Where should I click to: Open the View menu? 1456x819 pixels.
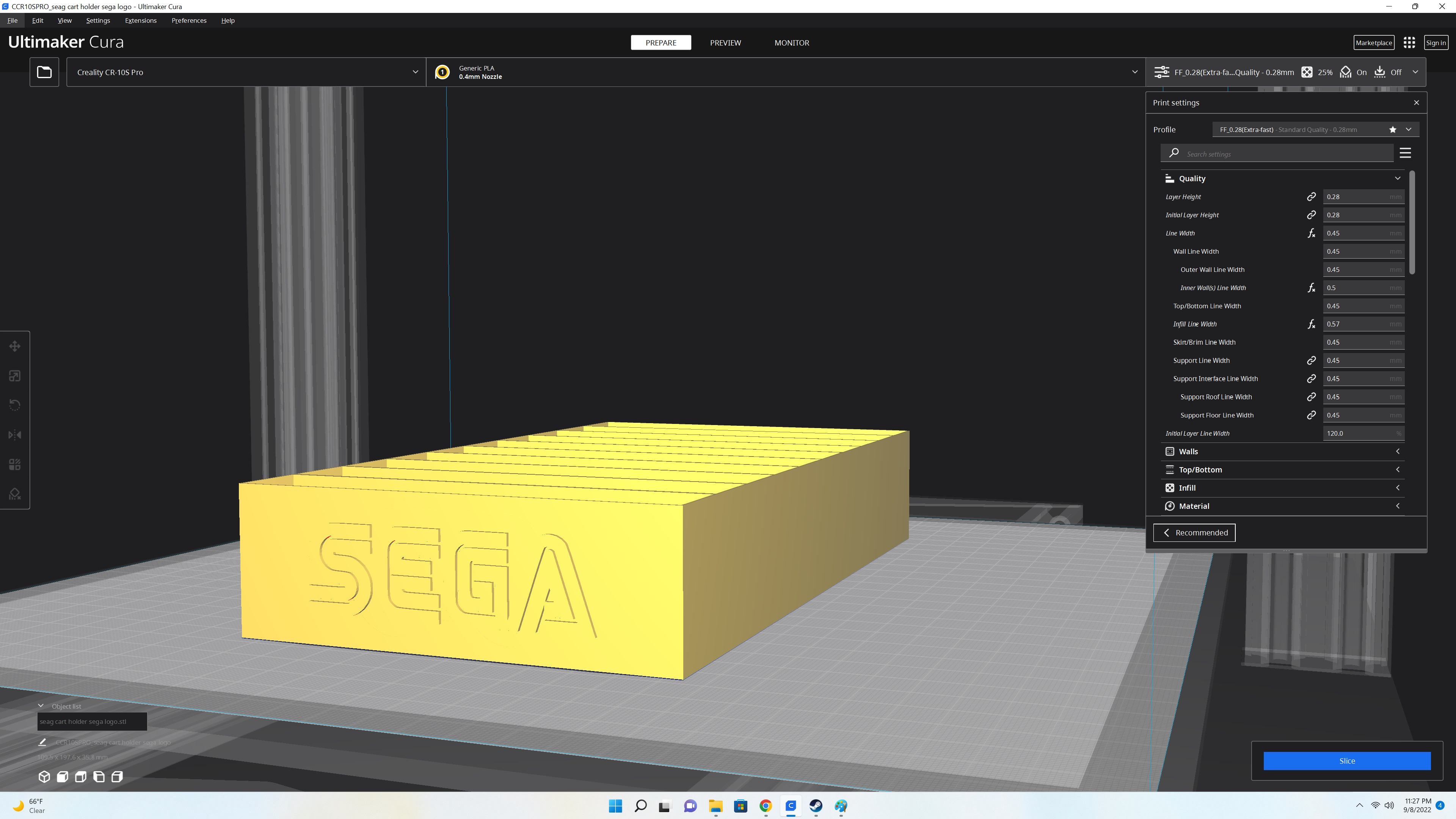click(64, 20)
